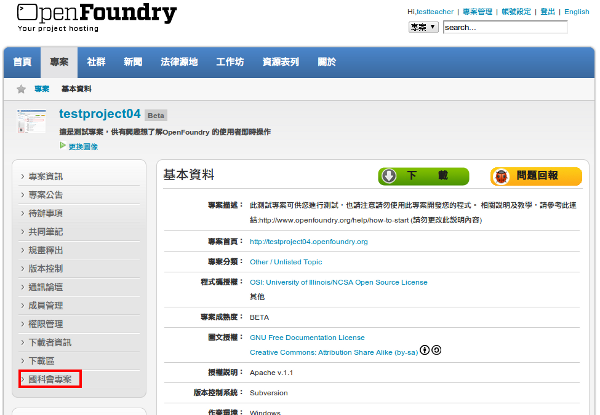Click the testproject04 project thumbnail image
Viewport: 600px width, 415px height.
coord(31,121)
